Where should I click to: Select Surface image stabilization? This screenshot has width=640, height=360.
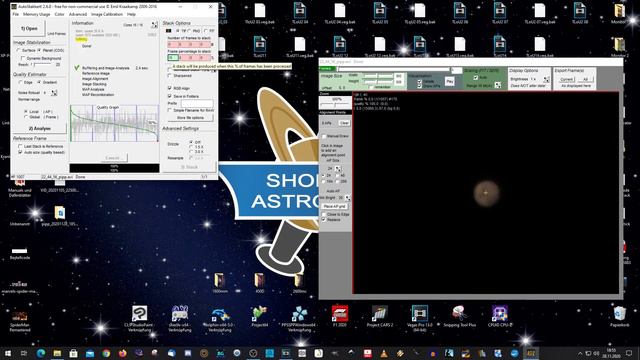click(x=19, y=50)
